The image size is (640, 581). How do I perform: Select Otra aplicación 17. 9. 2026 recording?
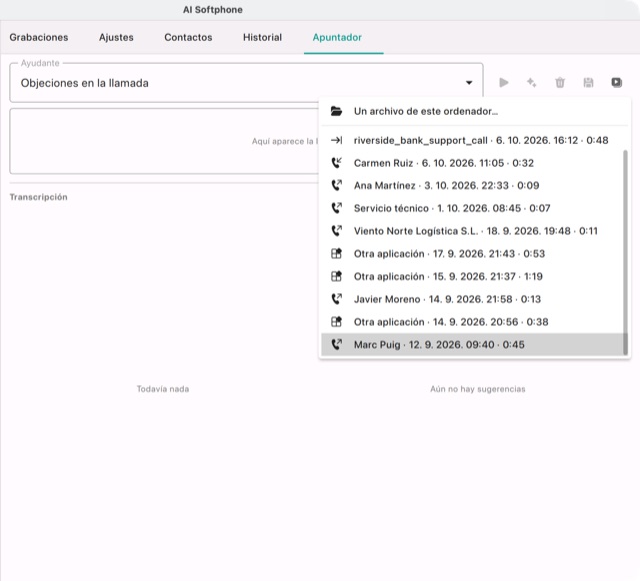point(473,254)
